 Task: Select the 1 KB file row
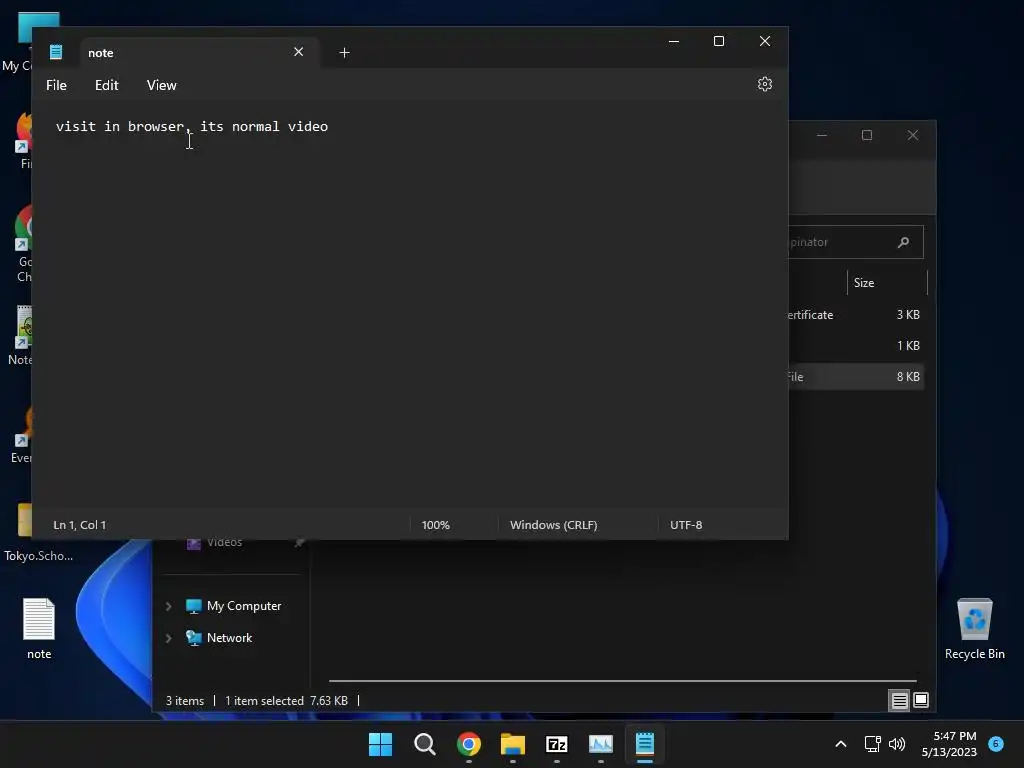click(x=856, y=345)
